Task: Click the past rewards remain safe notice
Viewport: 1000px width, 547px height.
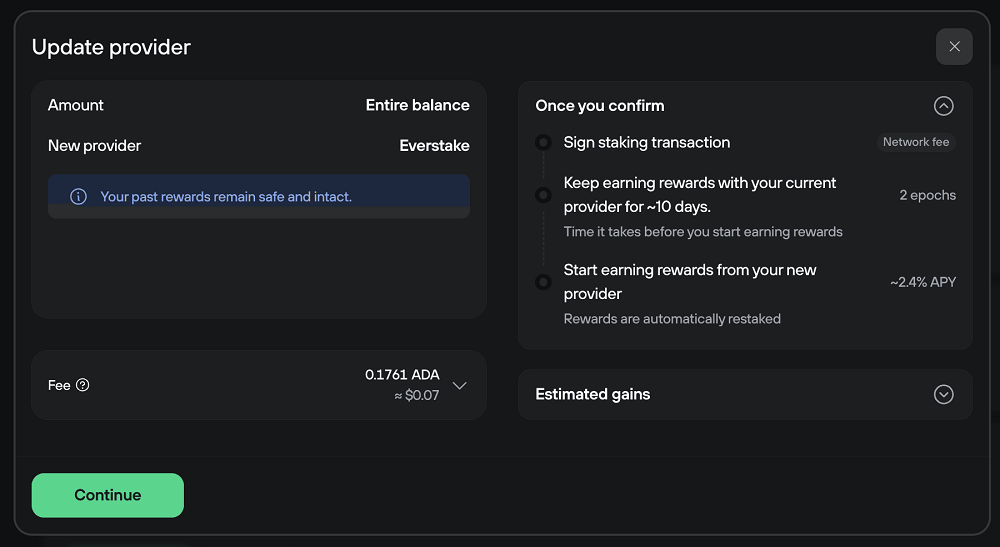Action: (226, 196)
